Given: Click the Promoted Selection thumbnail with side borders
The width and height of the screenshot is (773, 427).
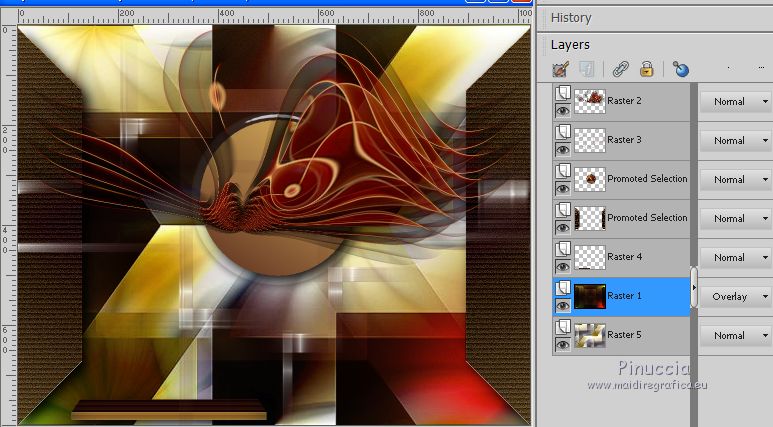Looking at the screenshot, I should (x=590, y=218).
